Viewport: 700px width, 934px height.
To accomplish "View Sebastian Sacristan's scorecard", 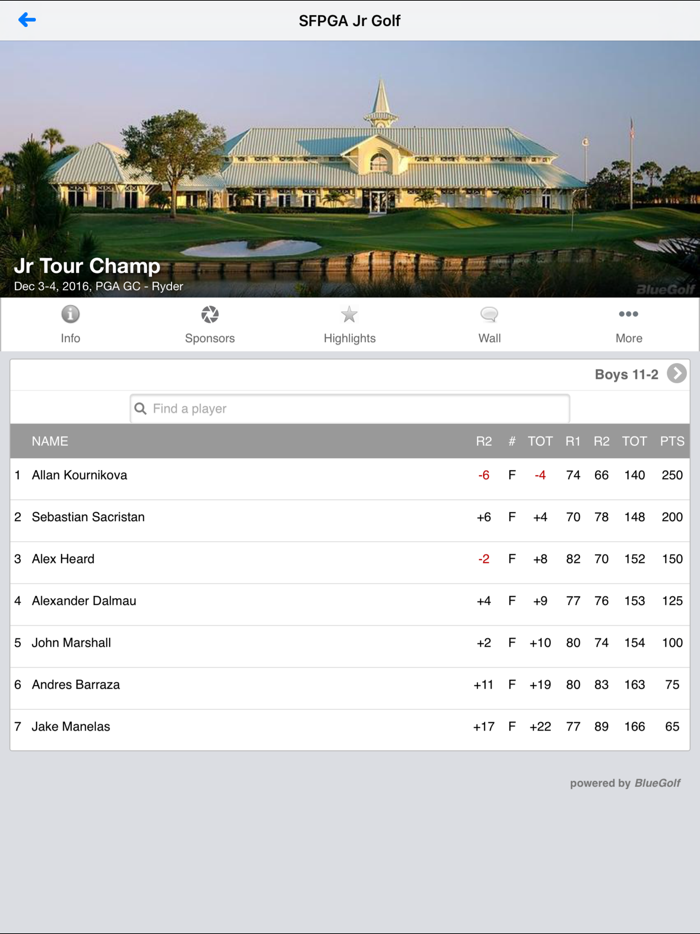I will [x=300, y=517].
